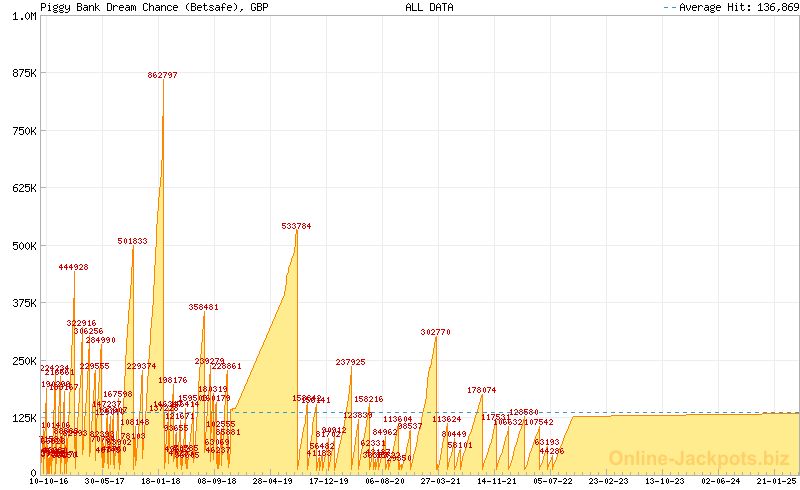Click the 501833 data point label
The image size is (800, 490).
132,241
